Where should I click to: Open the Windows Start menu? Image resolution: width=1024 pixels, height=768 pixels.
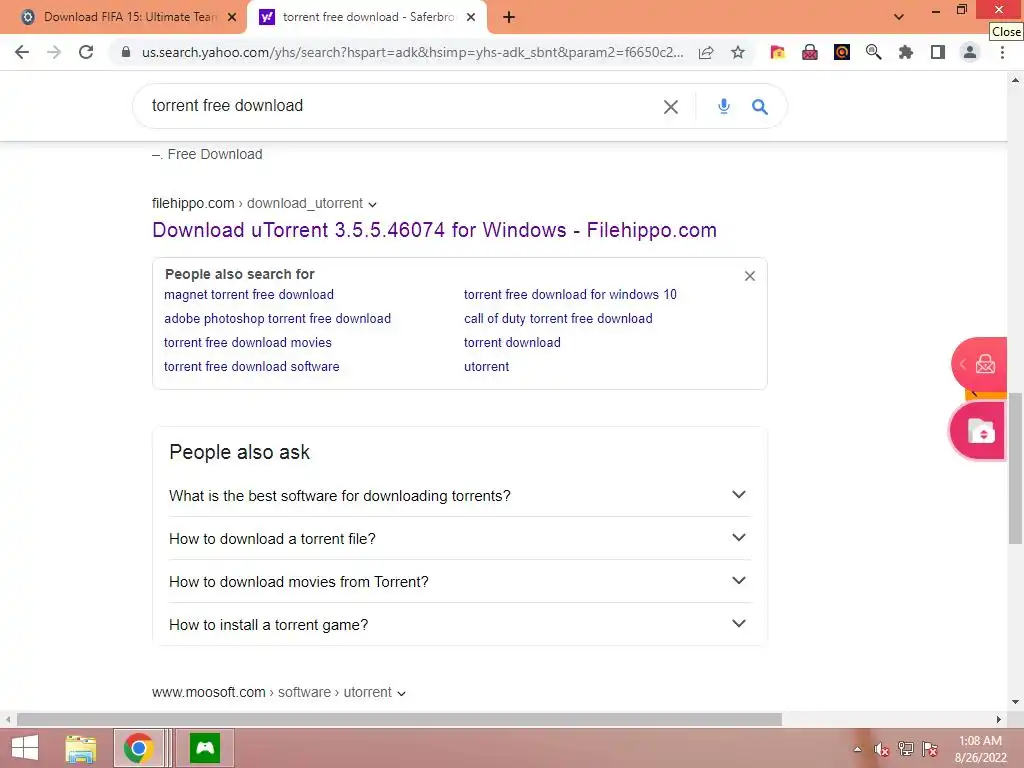(25, 748)
